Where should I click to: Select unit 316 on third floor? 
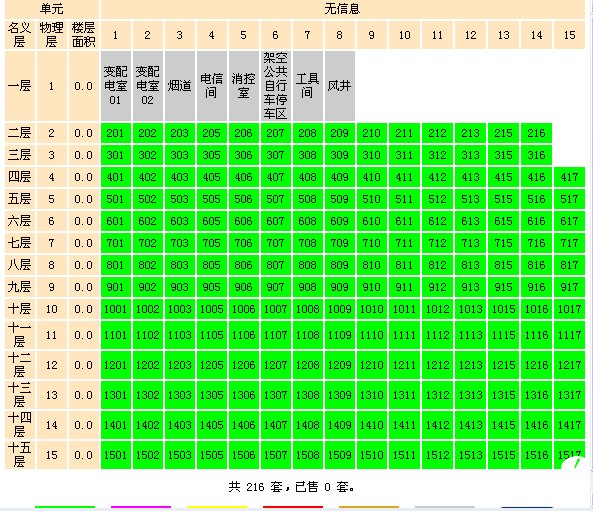[x=536, y=155]
